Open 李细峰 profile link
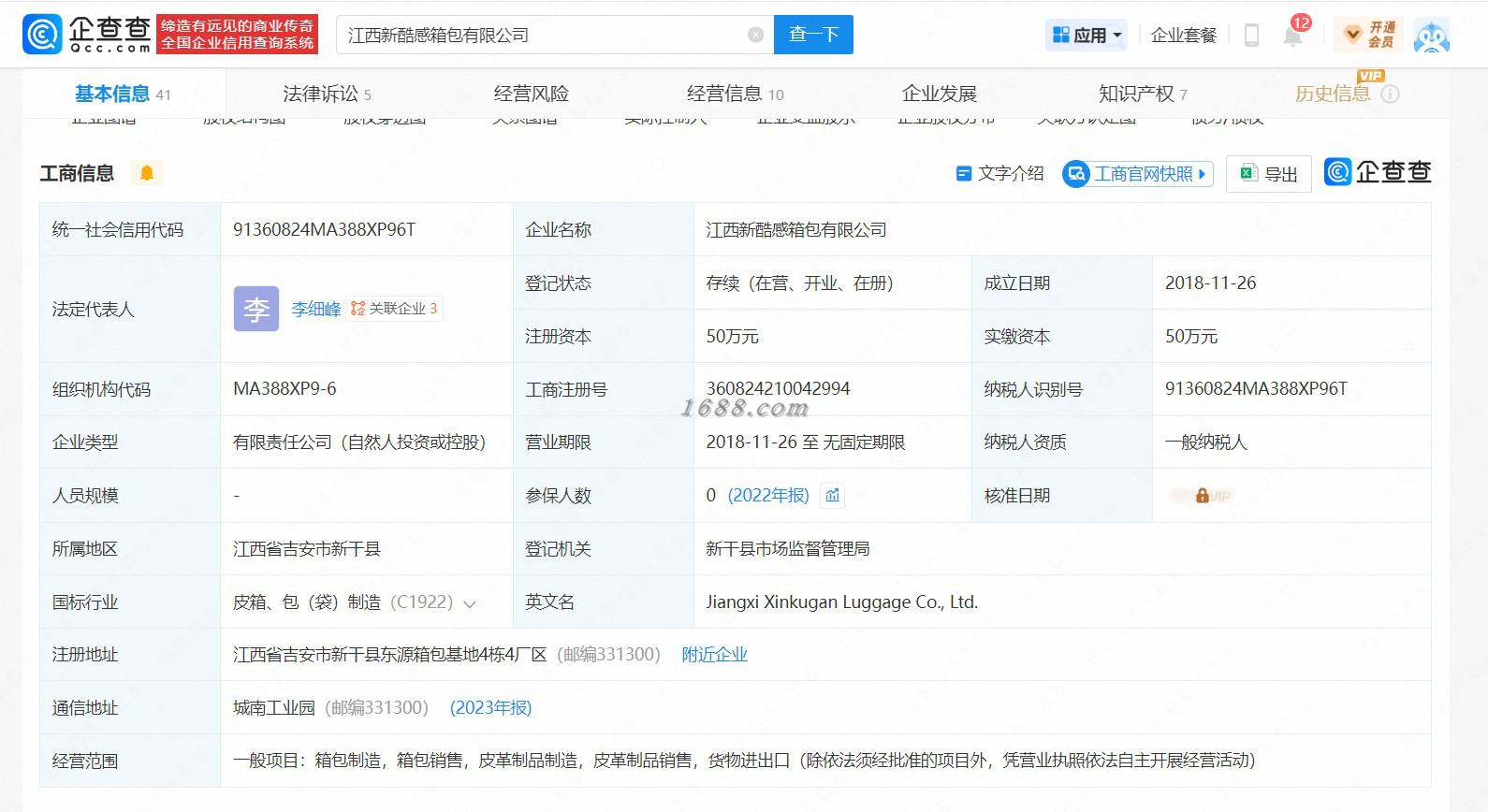Image resolution: width=1488 pixels, height=812 pixels. (x=316, y=309)
